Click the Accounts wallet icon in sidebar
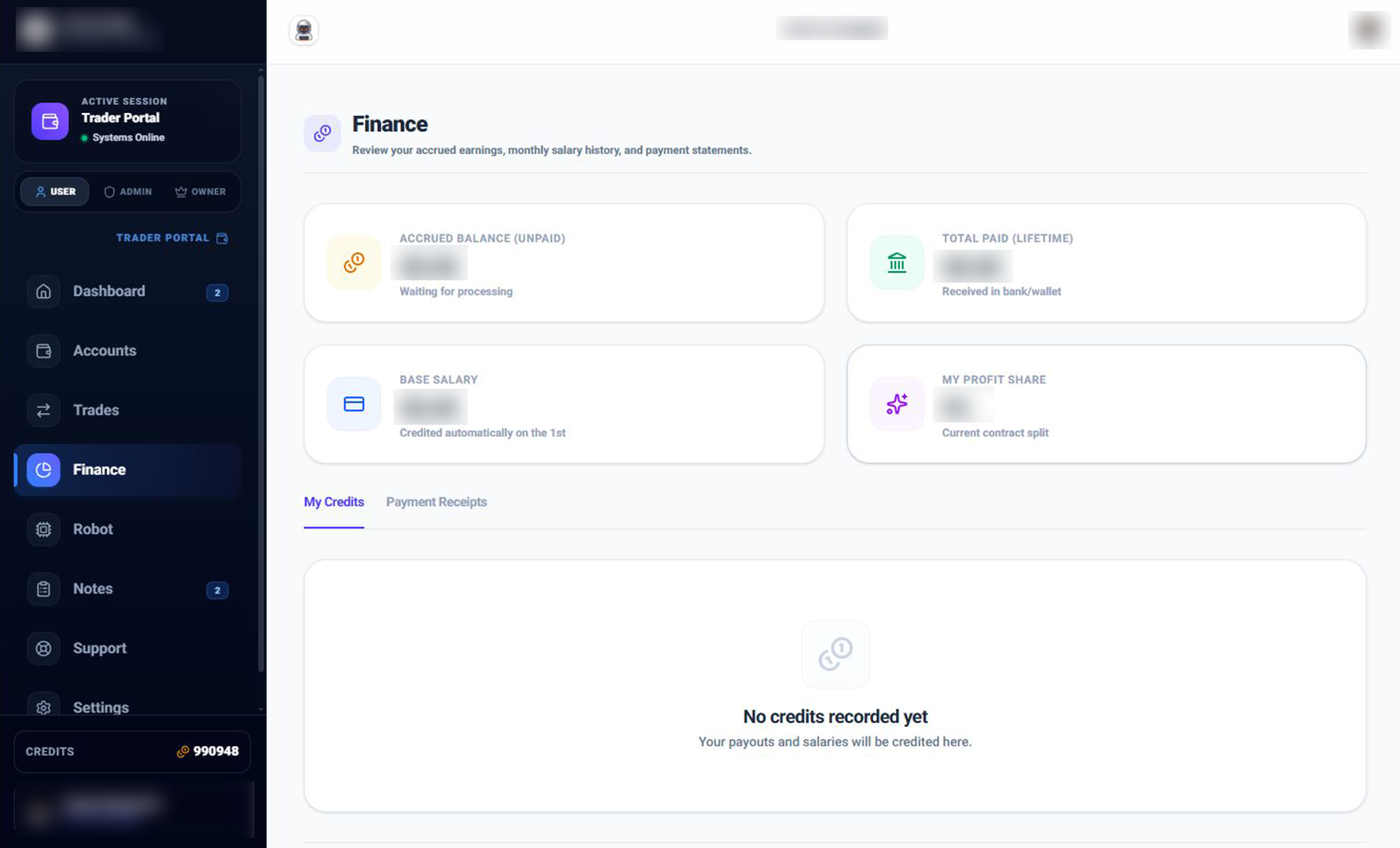Image resolution: width=1400 pixels, height=848 pixels. coord(43,351)
